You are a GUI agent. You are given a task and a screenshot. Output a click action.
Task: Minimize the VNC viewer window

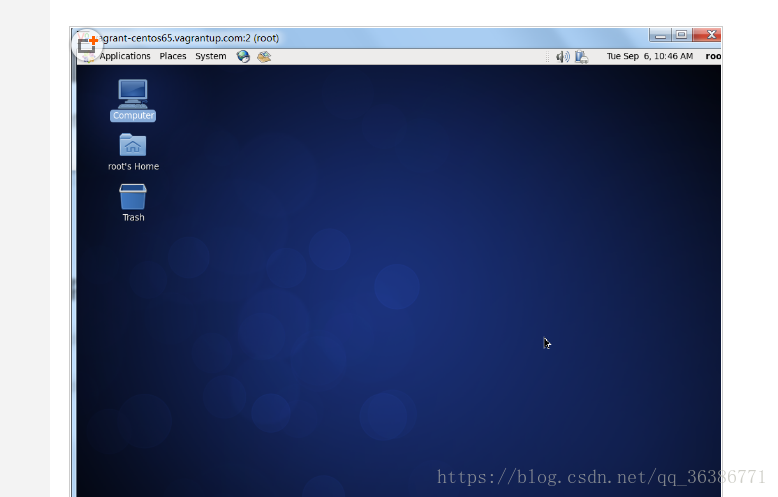660,35
